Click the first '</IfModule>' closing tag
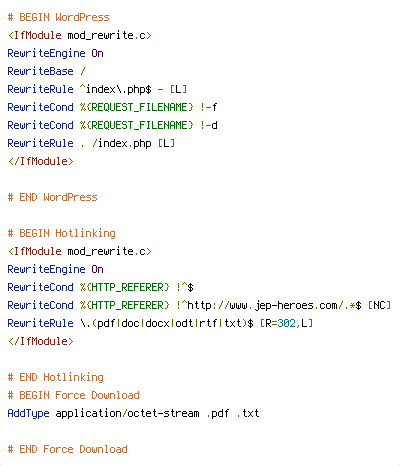Image resolution: width=400 pixels, height=466 pixels. [x=40, y=161]
